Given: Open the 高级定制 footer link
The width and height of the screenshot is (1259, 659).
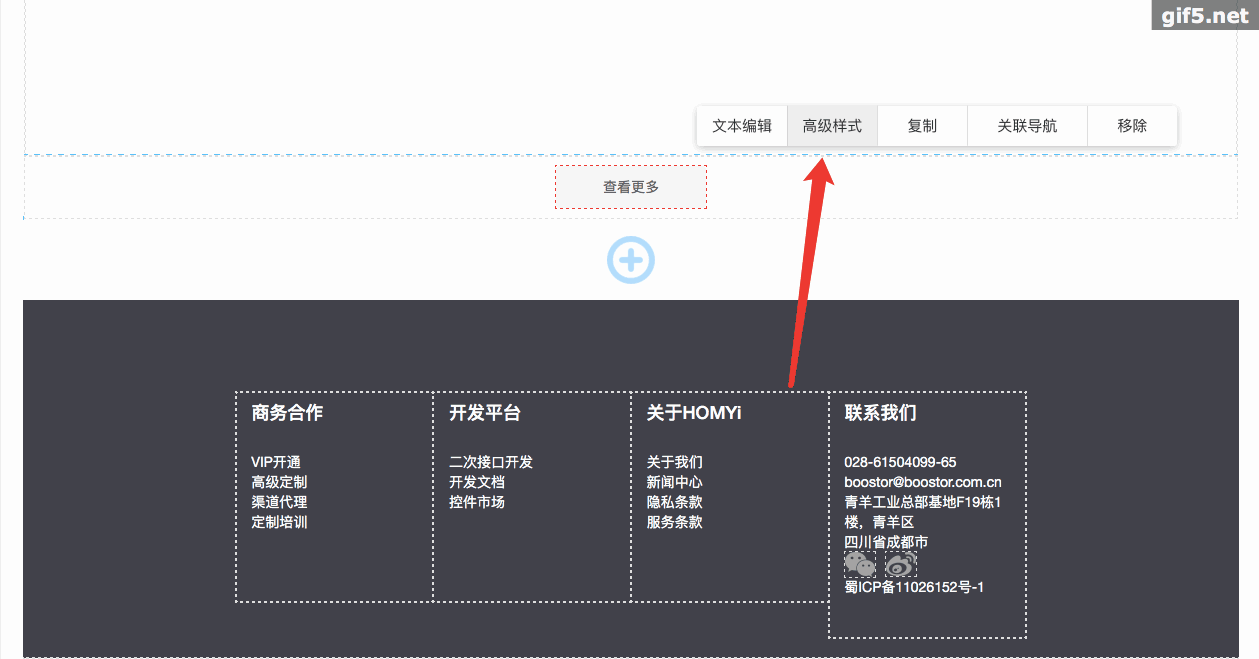Looking at the screenshot, I should coord(279,482).
